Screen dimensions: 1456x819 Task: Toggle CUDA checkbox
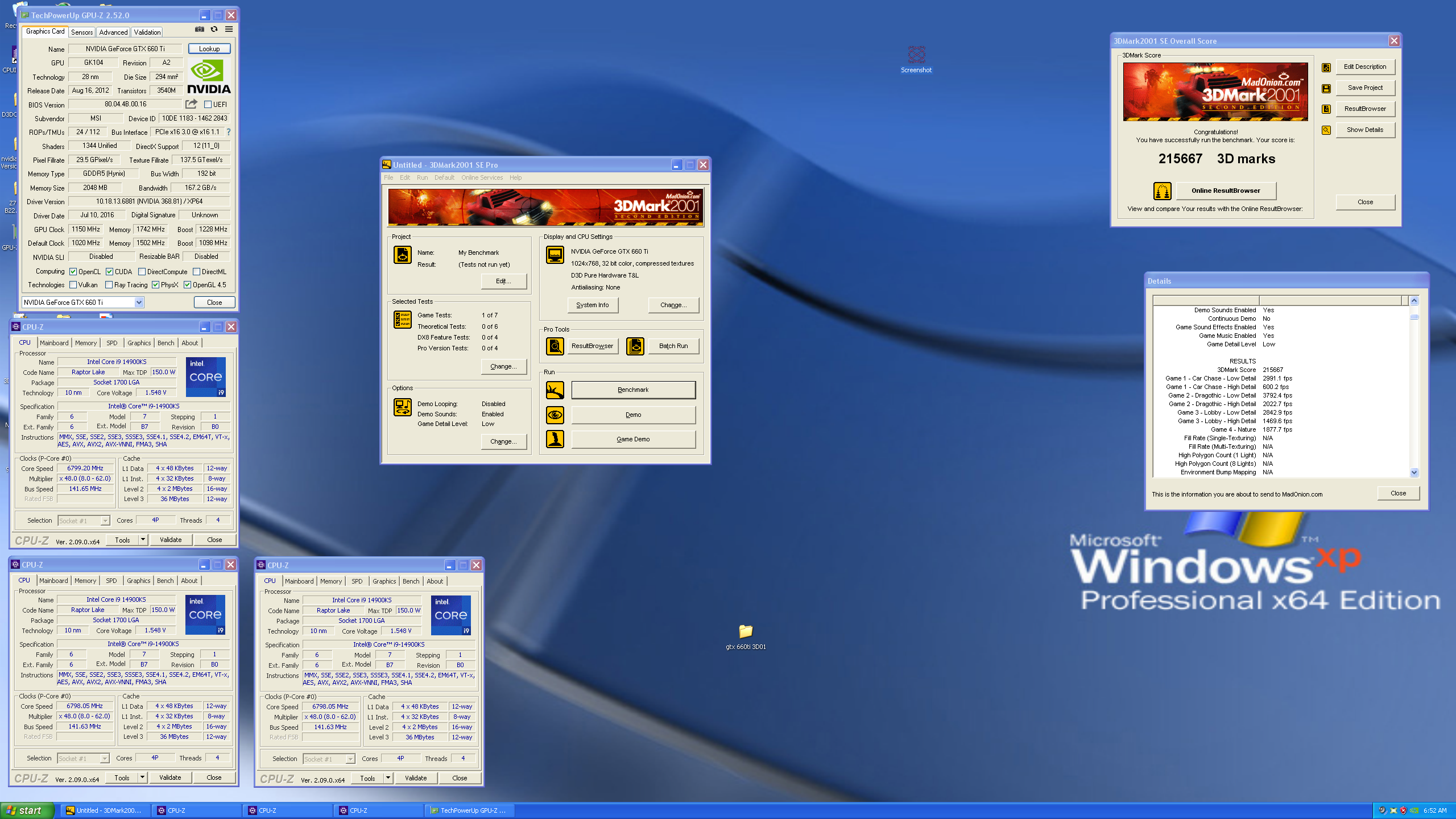(109, 271)
